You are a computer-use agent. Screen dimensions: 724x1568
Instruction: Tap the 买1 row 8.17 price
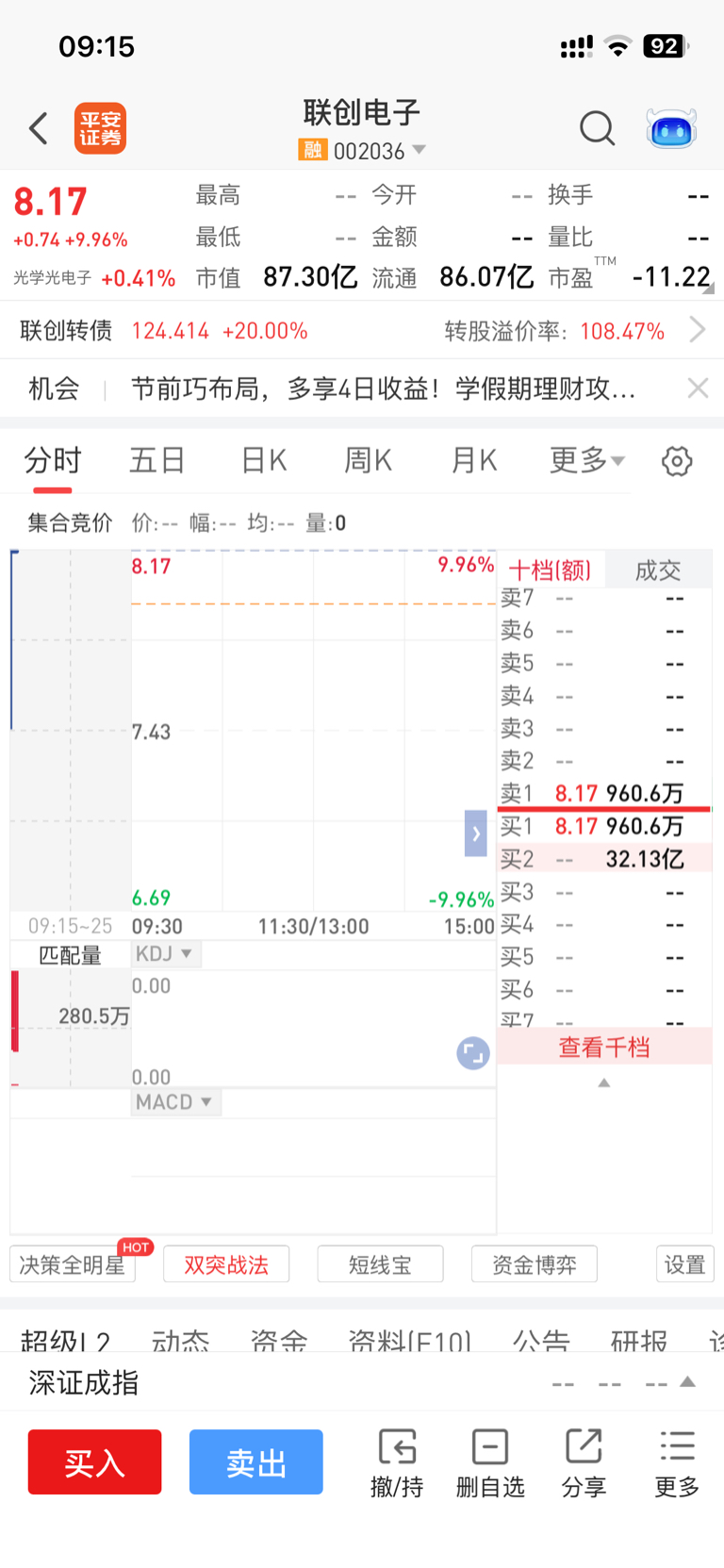[576, 826]
